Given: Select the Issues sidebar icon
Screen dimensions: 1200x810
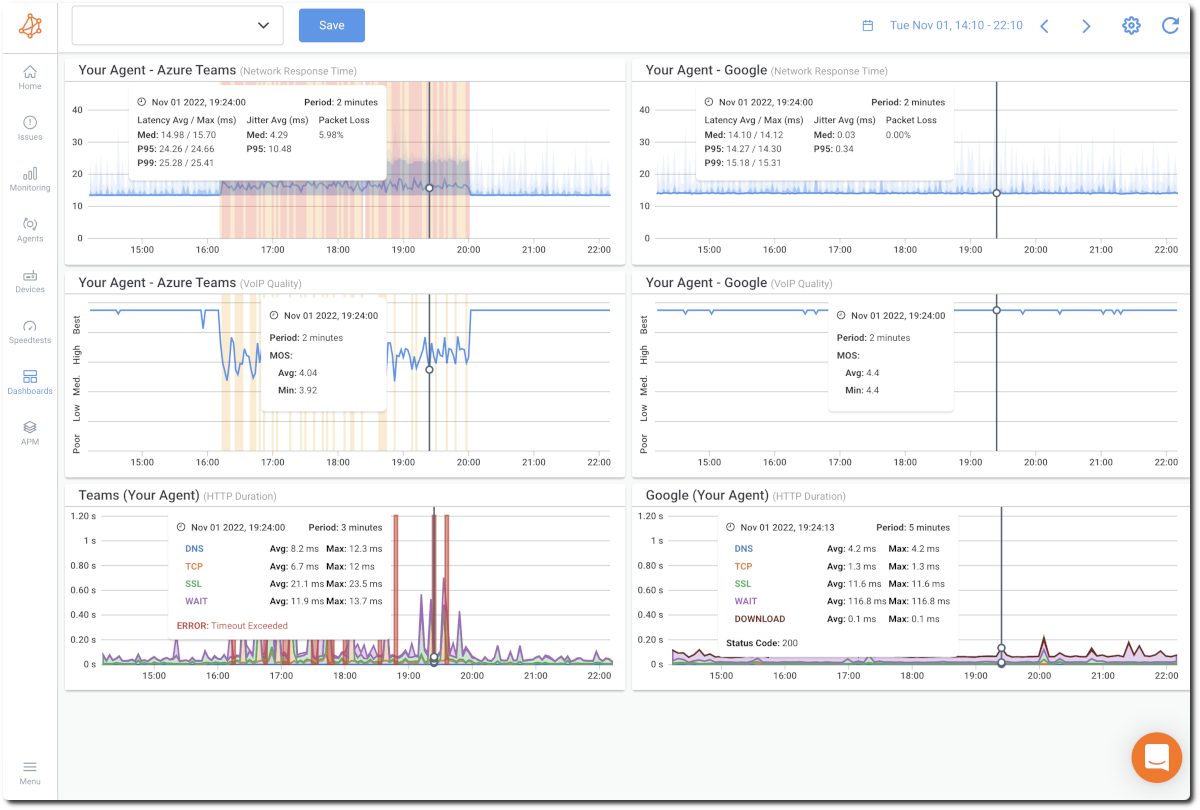Looking at the screenshot, I should [30, 129].
